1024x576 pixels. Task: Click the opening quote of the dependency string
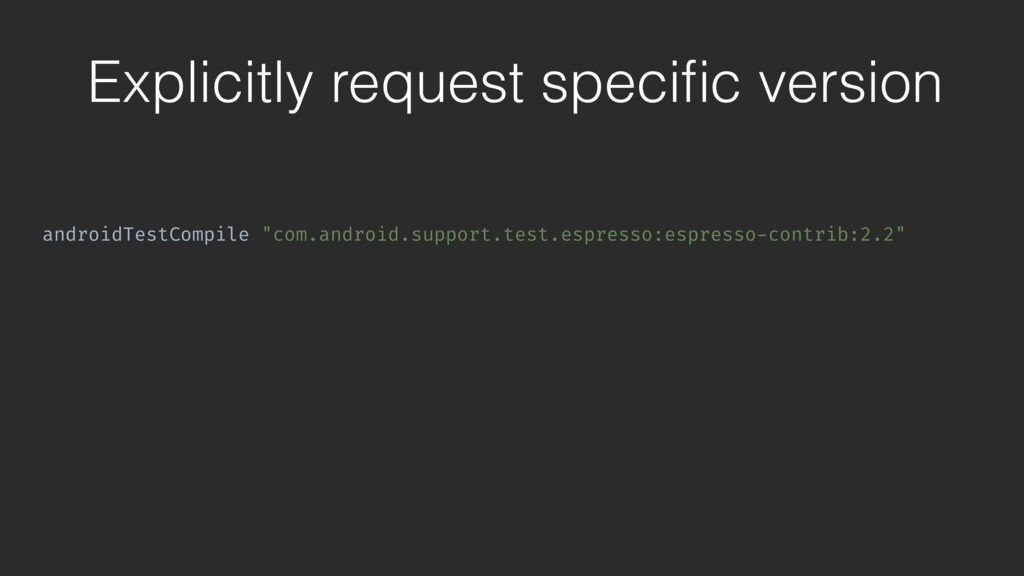point(266,230)
